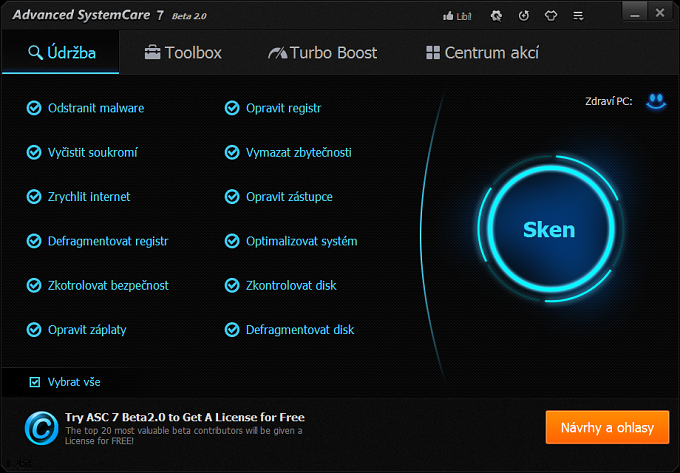Click the ASC logo in the bottom banner
This screenshot has width=680, height=473.
coord(40,428)
